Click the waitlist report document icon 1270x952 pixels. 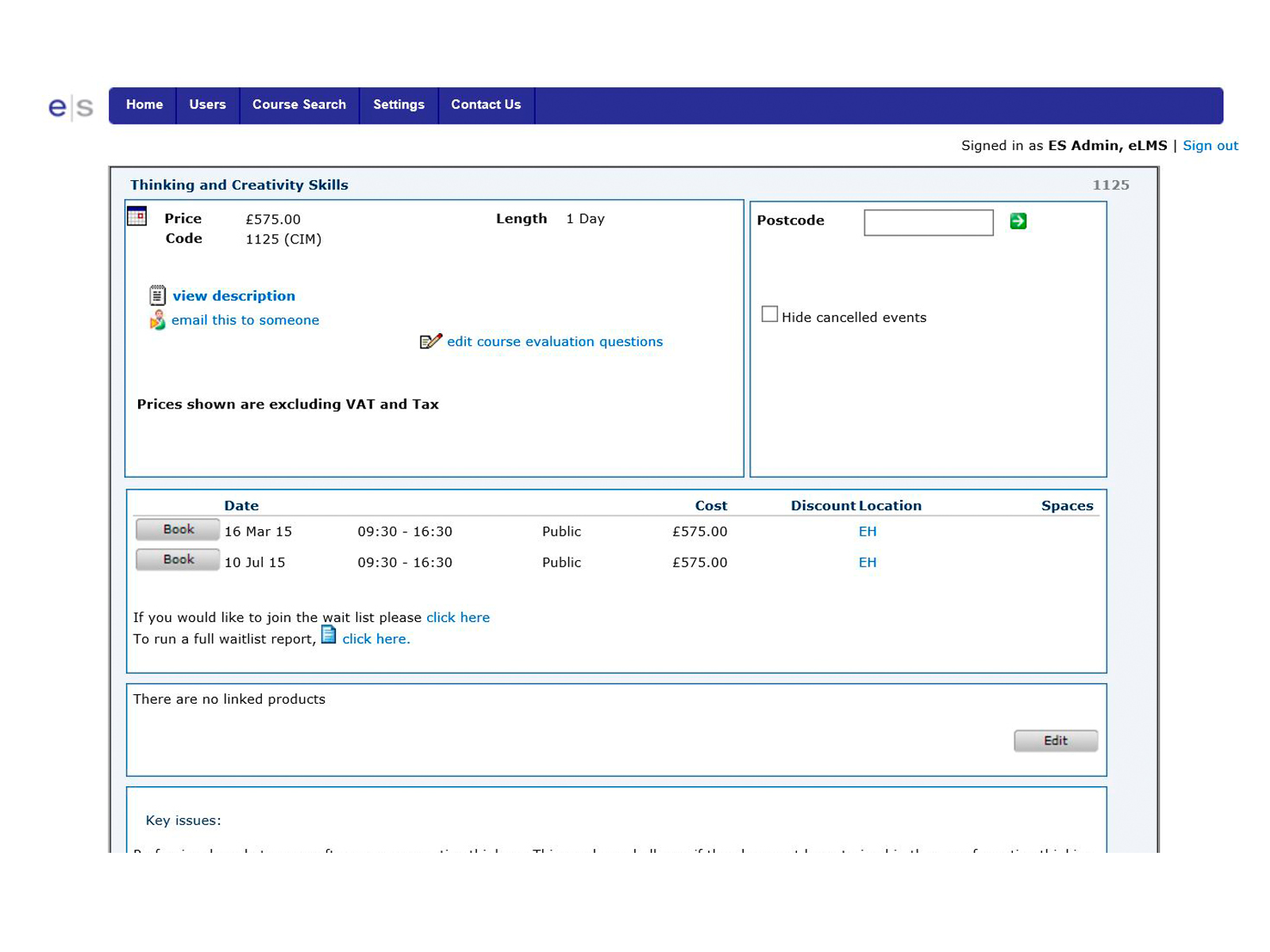pos(329,635)
